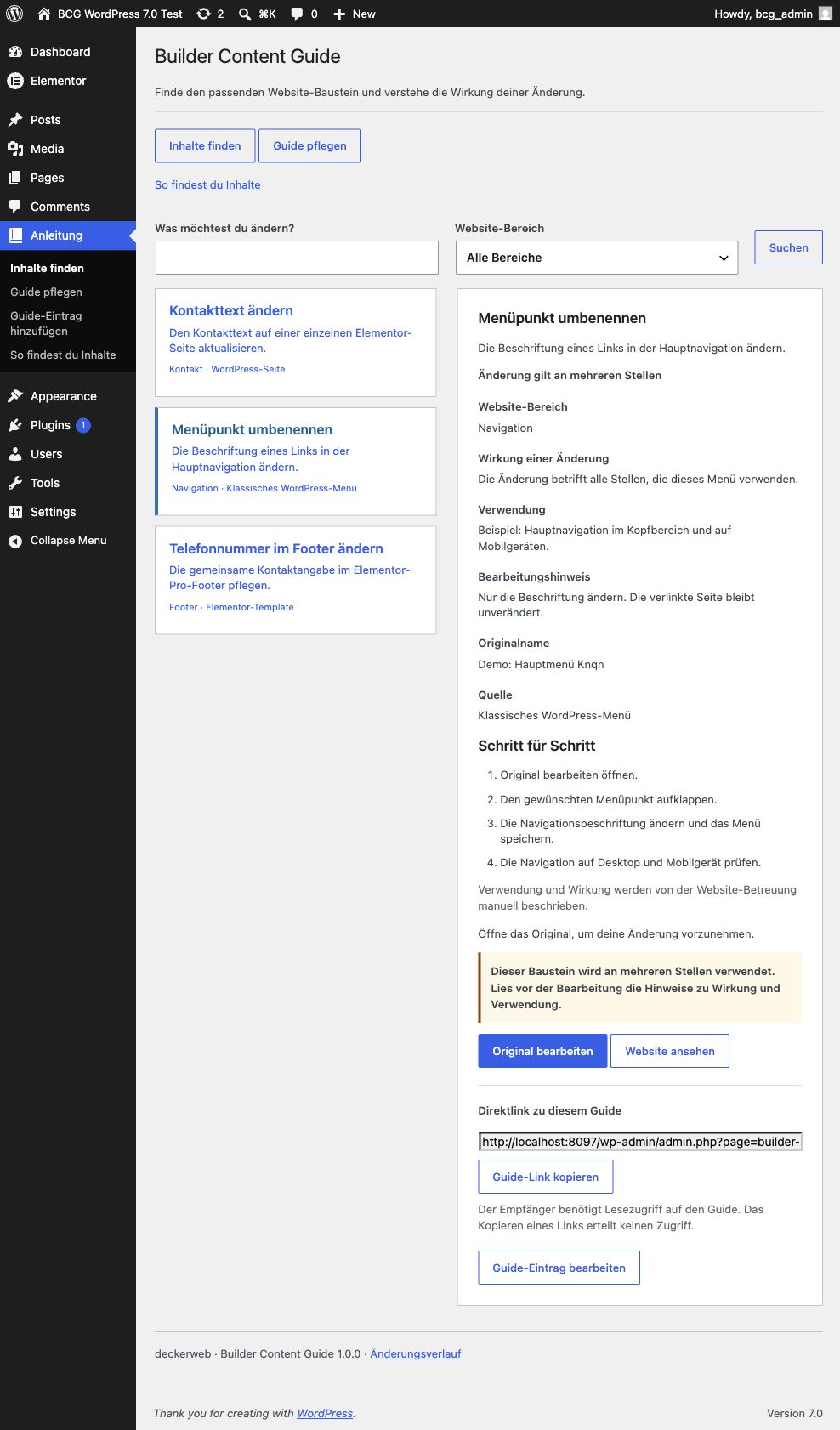Image resolution: width=840 pixels, height=1430 pixels.
Task: Click the search magnifier icon in admin bar
Action: tap(245, 14)
